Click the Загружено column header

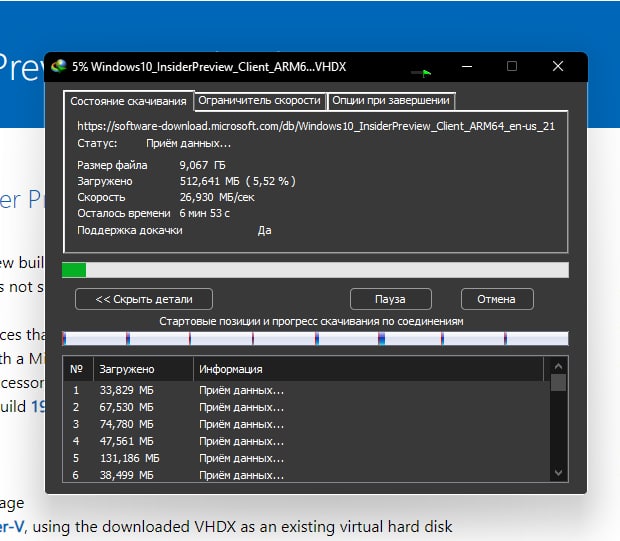tap(143, 369)
